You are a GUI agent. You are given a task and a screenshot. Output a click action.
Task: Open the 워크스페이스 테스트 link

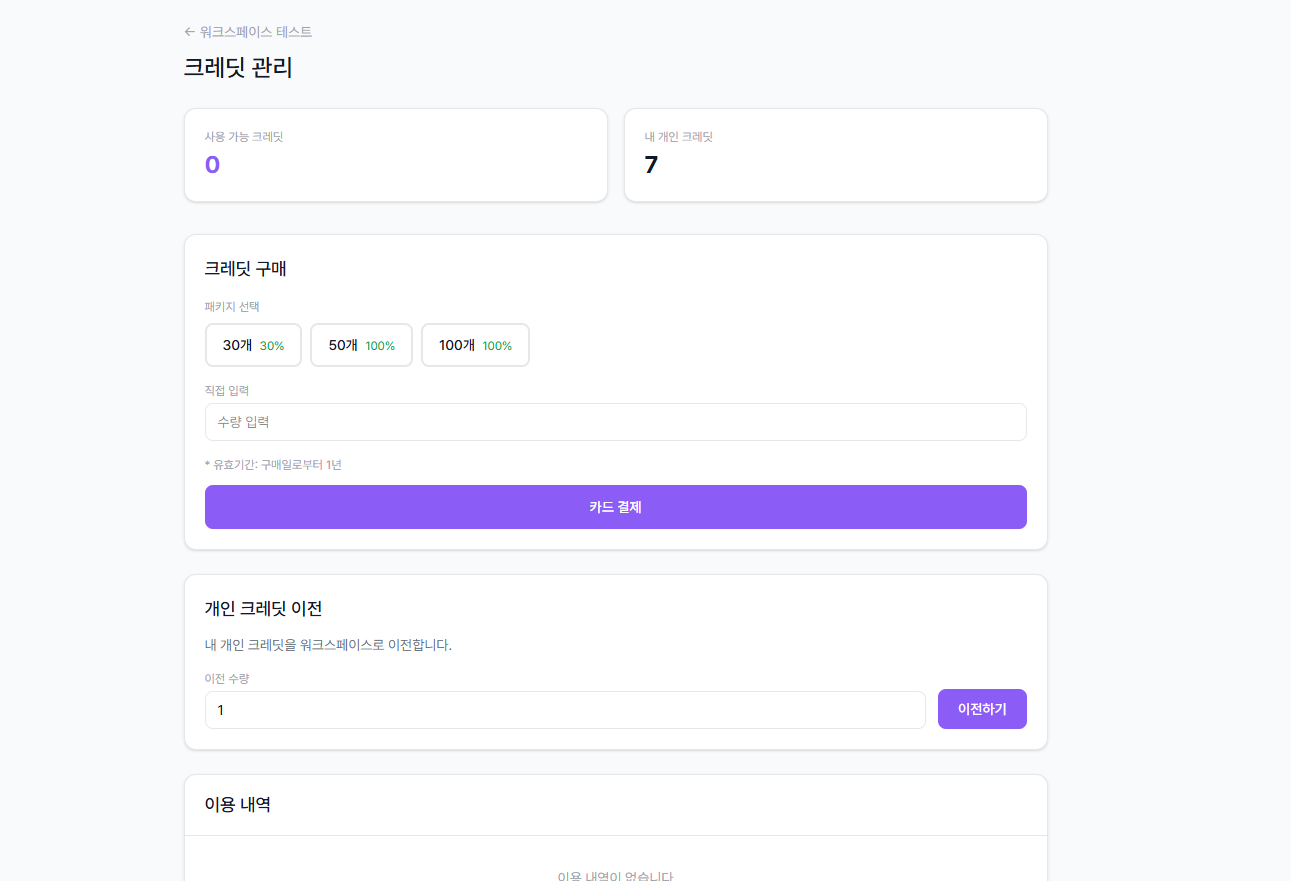pyautogui.click(x=252, y=31)
